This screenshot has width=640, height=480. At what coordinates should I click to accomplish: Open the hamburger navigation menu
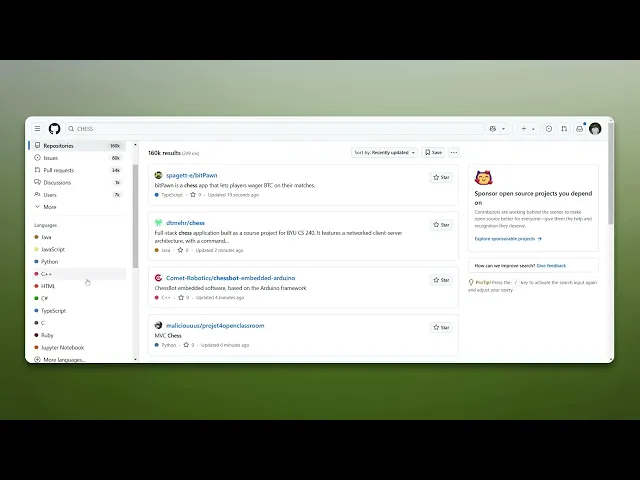38,129
